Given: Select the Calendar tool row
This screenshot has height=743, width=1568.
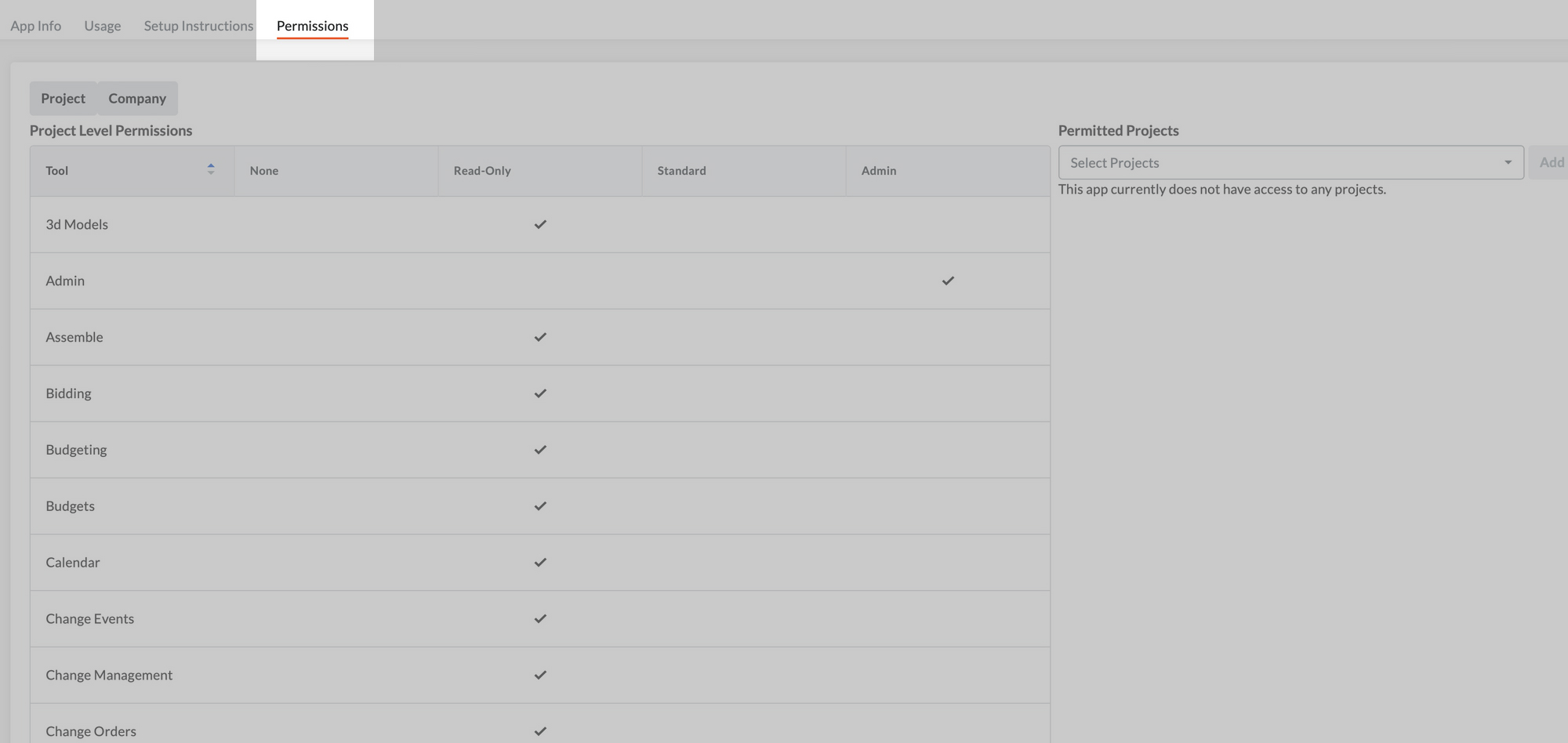Looking at the screenshot, I should pos(539,563).
